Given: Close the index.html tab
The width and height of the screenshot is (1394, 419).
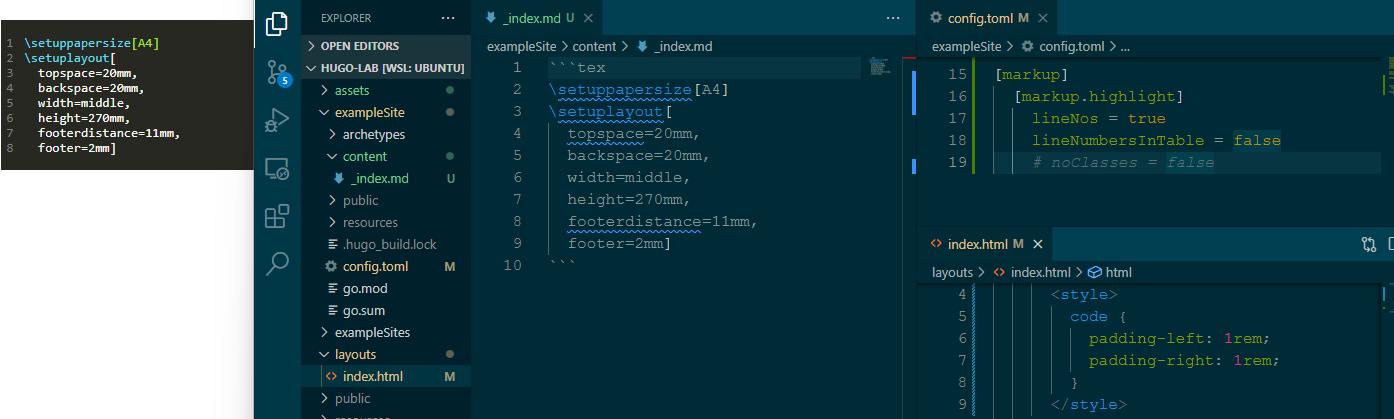Looking at the screenshot, I should [x=1037, y=244].
